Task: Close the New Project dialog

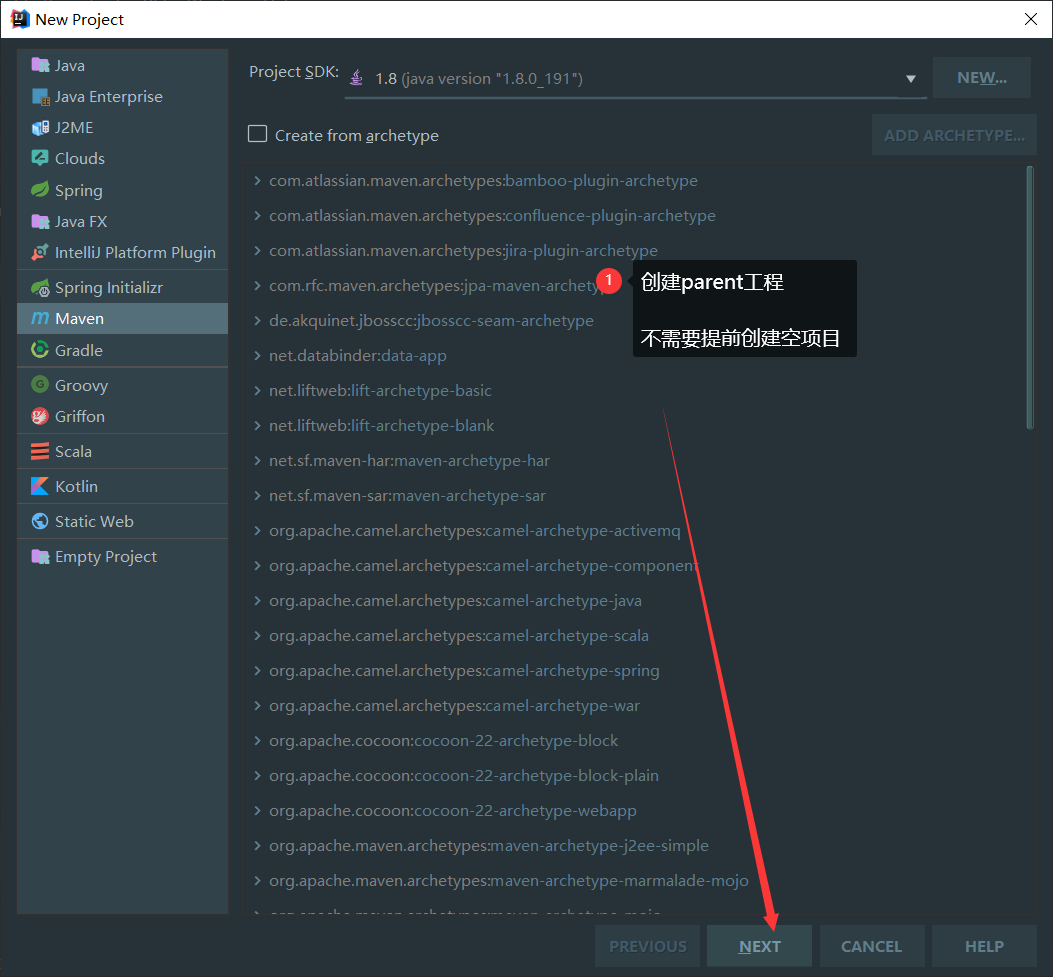Action: (1031, 19)
